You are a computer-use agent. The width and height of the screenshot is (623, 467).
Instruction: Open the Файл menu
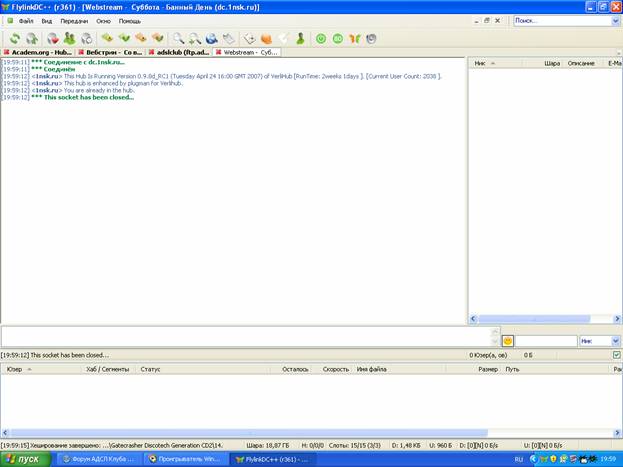click(x=26, y=21)
